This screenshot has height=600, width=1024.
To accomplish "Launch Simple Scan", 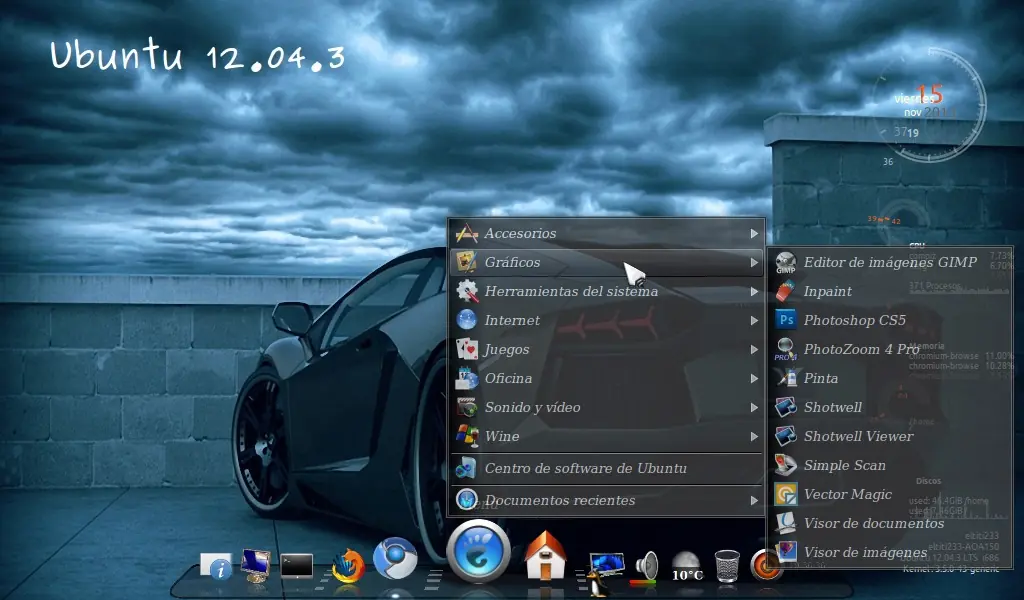I will pyautogui.click(x=890, y=466).
